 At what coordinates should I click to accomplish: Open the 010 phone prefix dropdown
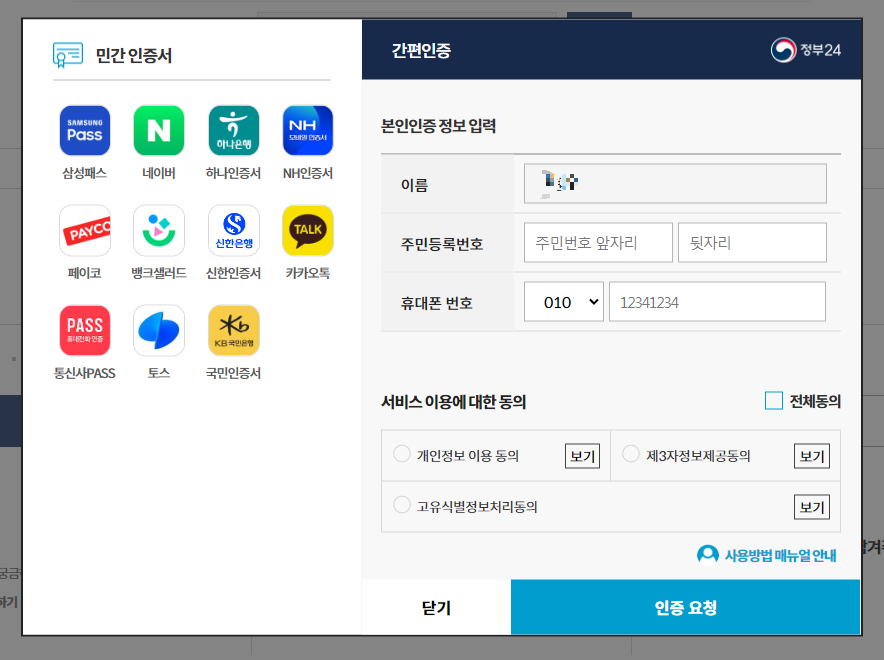[x=564, y=302]
